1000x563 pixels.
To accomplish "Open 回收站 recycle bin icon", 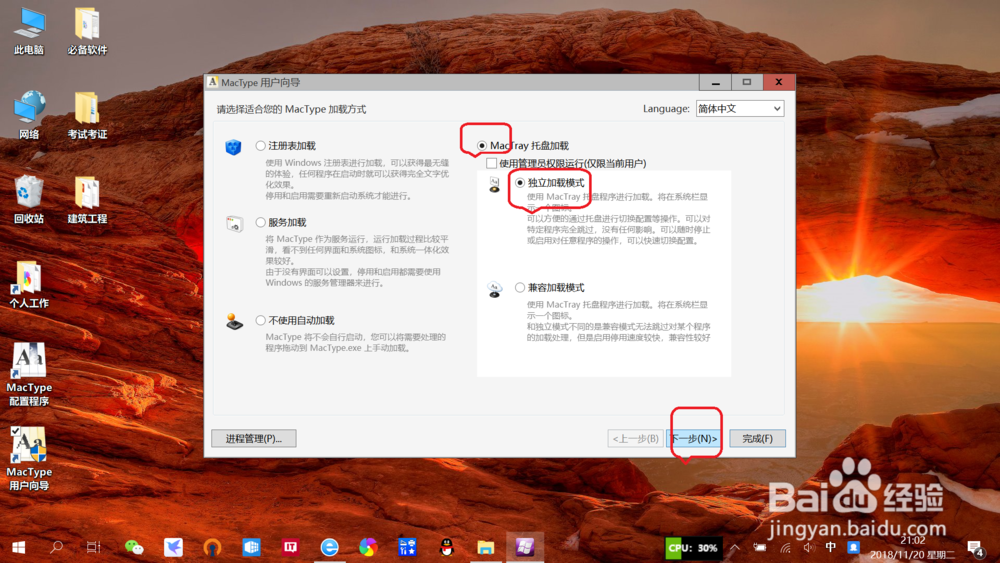I will pos(29,200).
